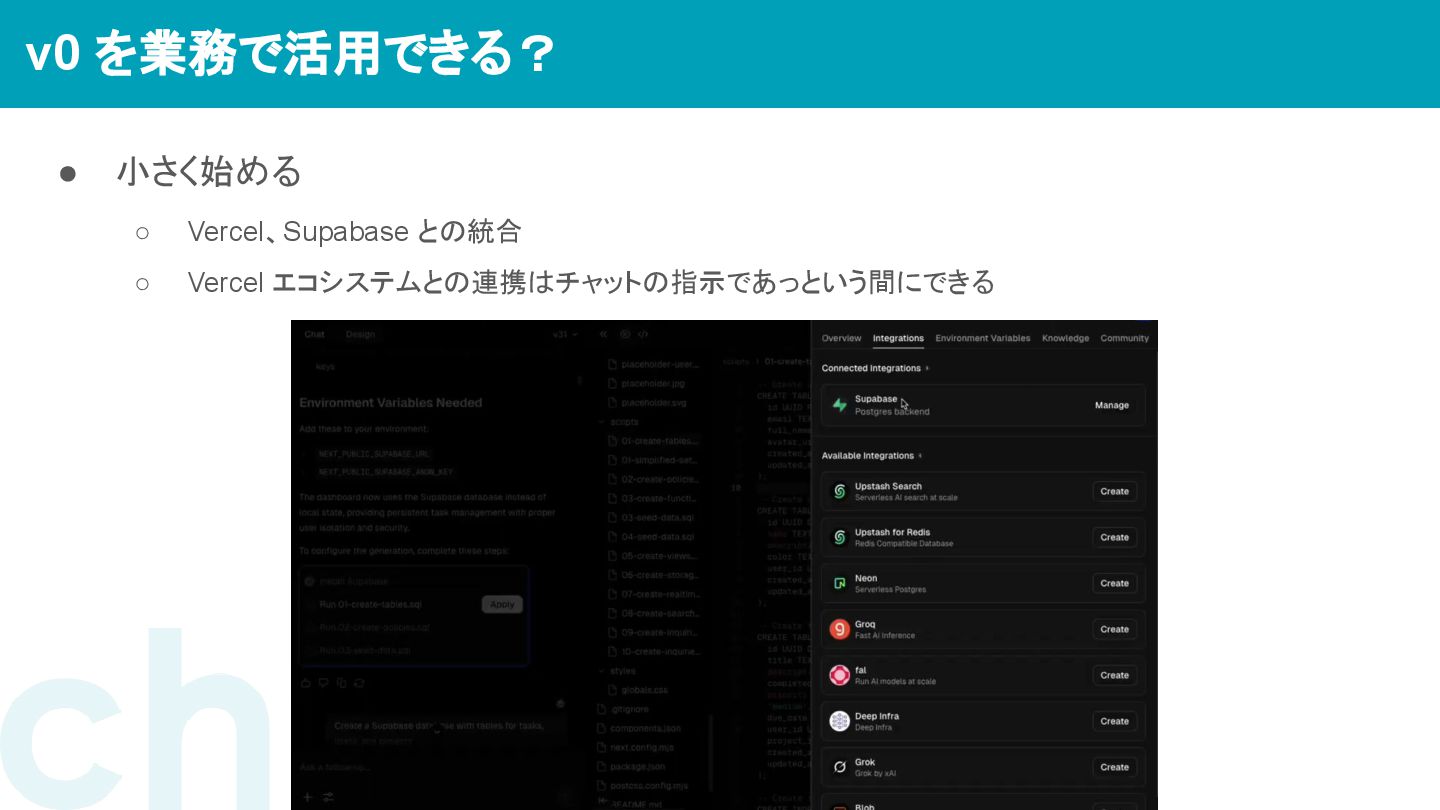Viewport: 1440px width, 810px height.
Task: Click the Grok xAI icon
Action: pos(840,767)
